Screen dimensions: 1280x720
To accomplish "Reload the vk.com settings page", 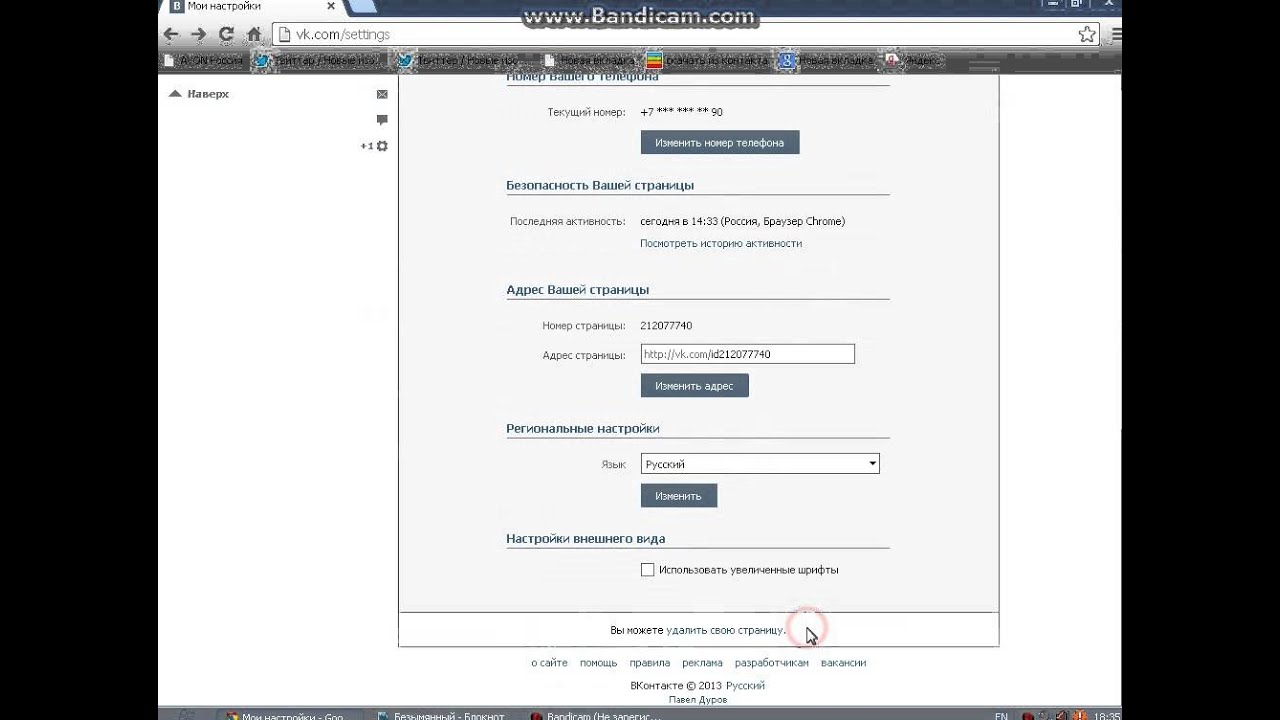I will (226, 34).
